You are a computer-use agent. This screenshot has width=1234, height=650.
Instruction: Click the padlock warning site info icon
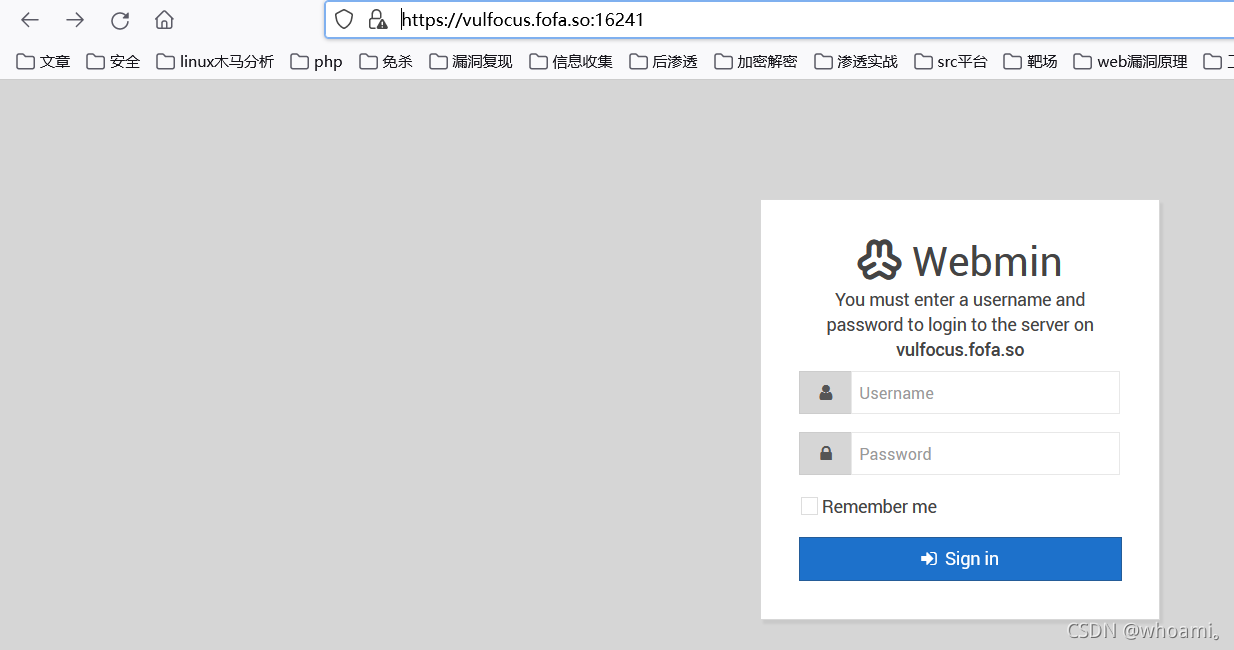tap(377, 19)
